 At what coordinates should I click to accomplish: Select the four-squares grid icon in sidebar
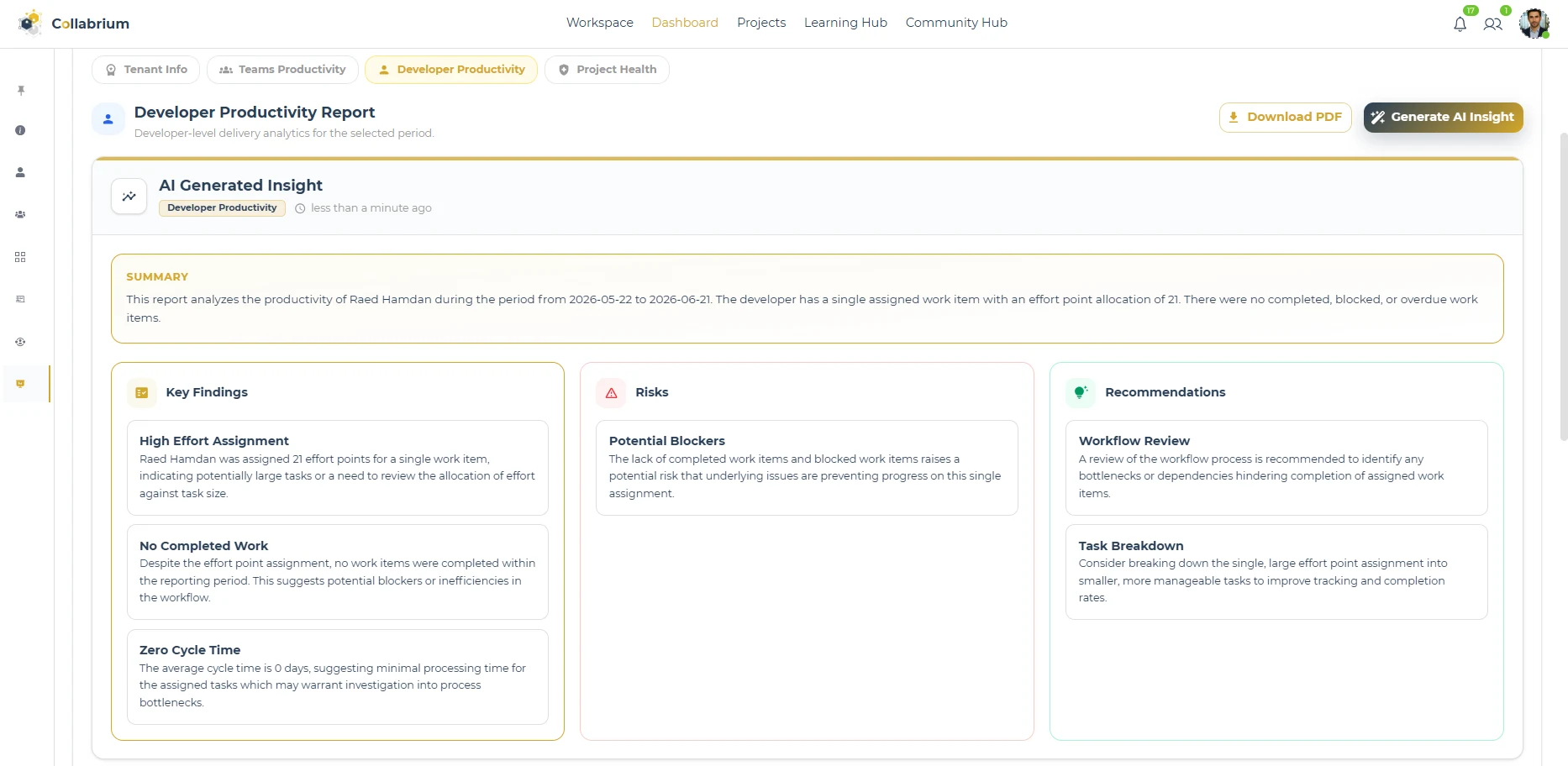click(20, 257)
